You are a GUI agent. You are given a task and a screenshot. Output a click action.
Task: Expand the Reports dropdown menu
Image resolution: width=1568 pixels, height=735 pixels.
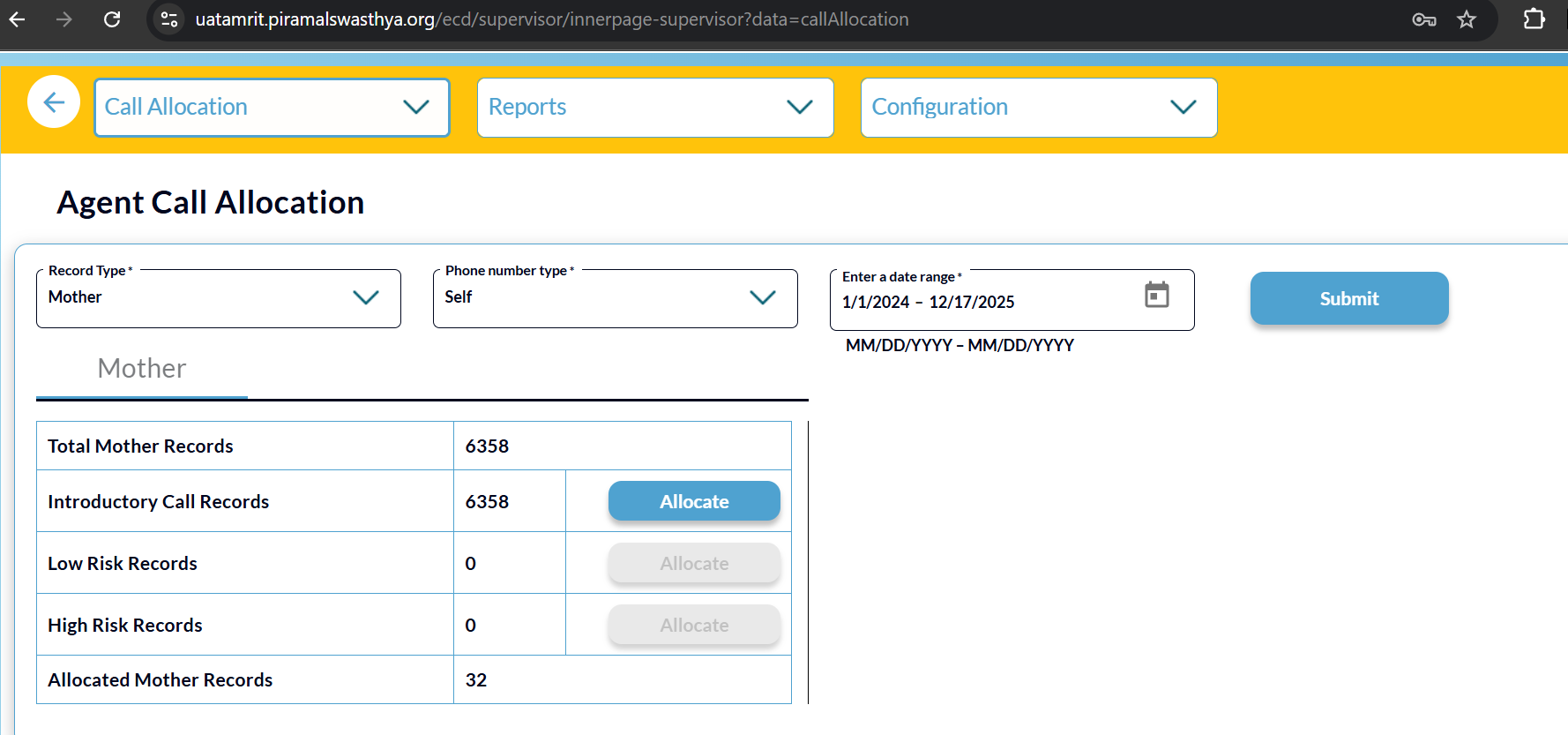pyautogui.click(x=654, y=107)
